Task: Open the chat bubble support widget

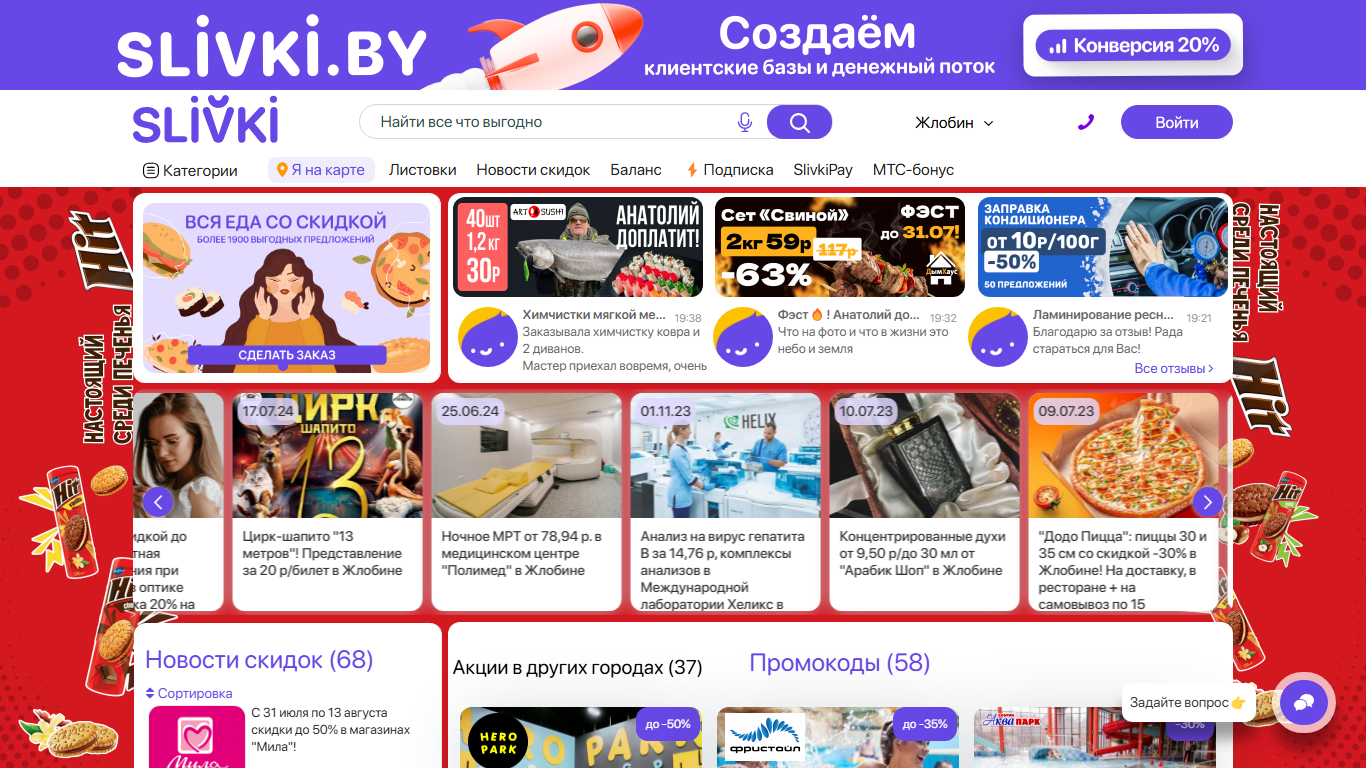Action: [1303, 703]
